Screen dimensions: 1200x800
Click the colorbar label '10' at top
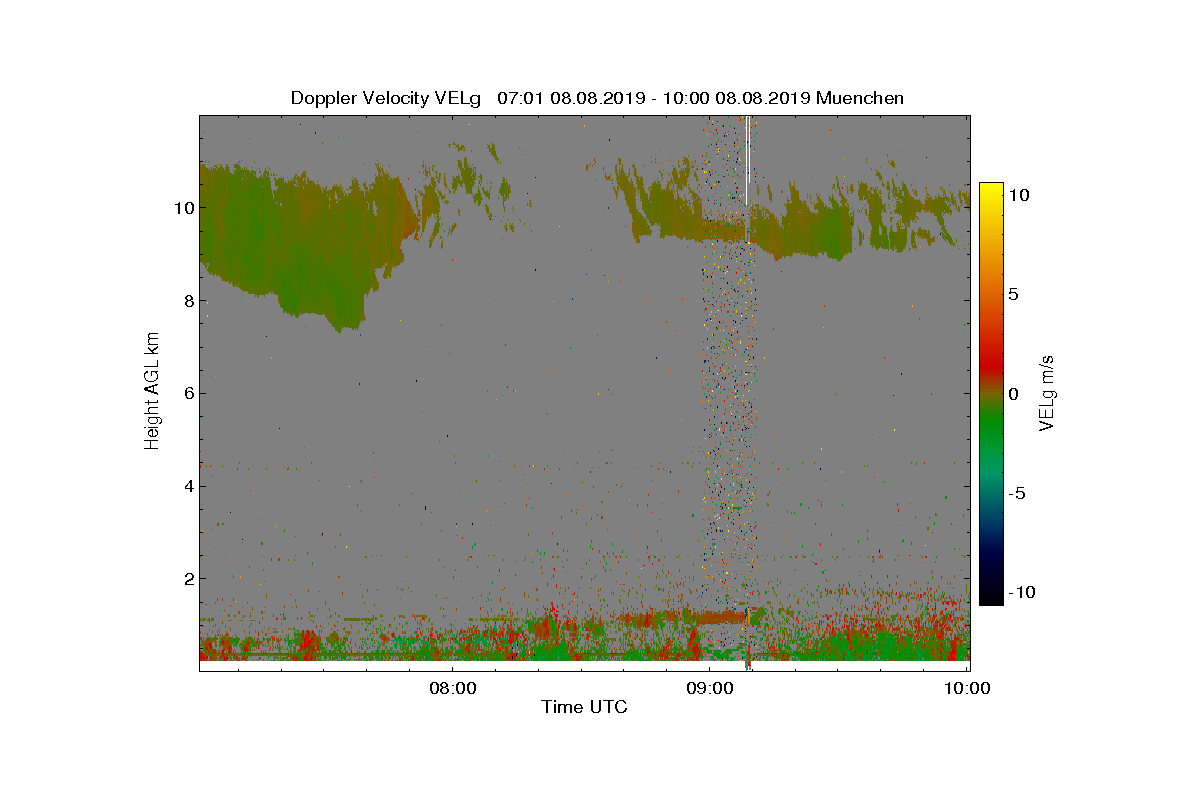(x=1020, y=196)
